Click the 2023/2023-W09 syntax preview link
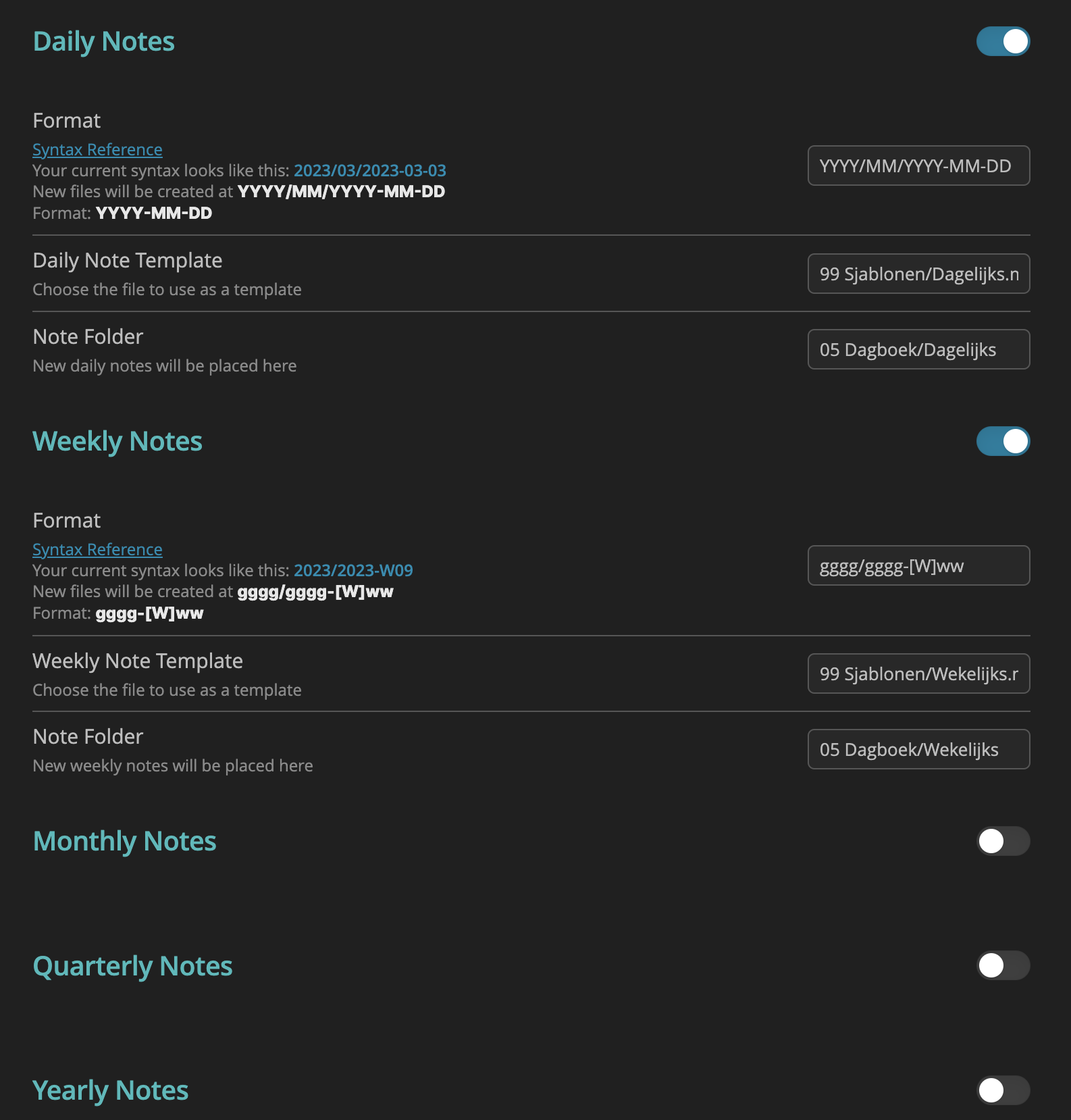Viewport: 1071px width, 1120px height. tap(354, 570)
